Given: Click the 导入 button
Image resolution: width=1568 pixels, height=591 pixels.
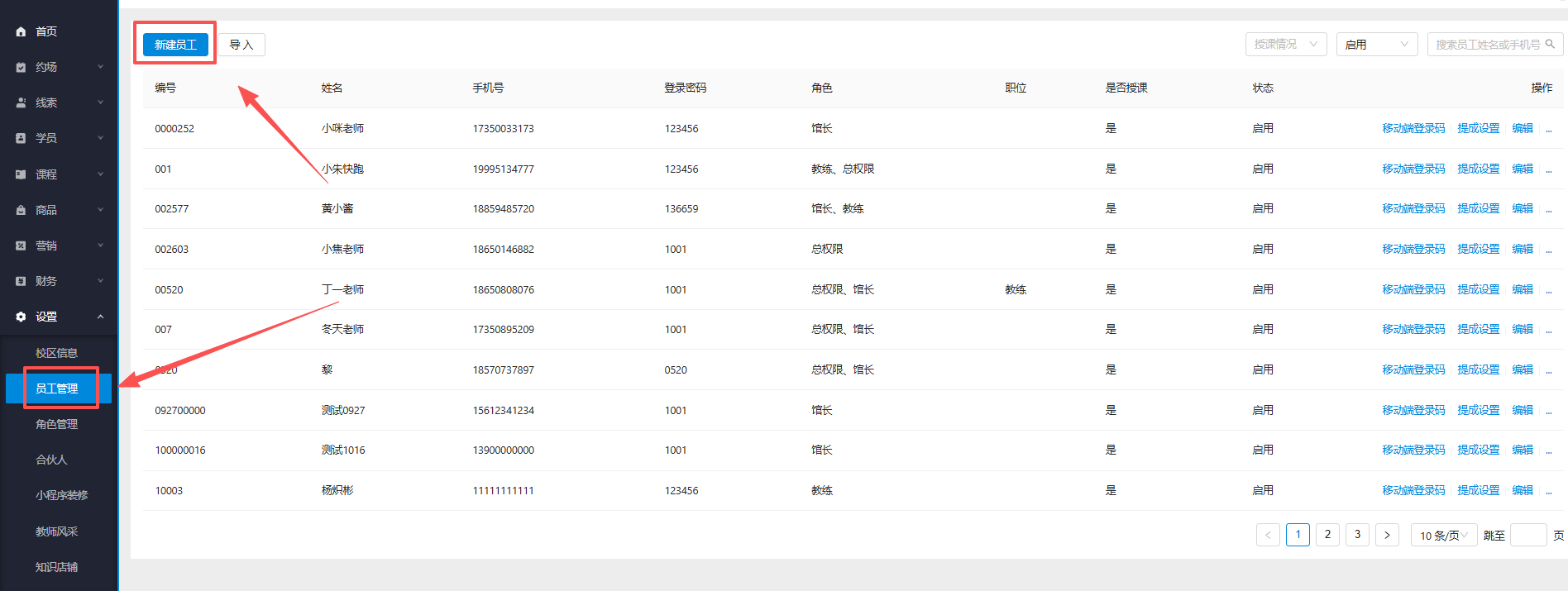Looking at the screenshot, I should [241, 45].
